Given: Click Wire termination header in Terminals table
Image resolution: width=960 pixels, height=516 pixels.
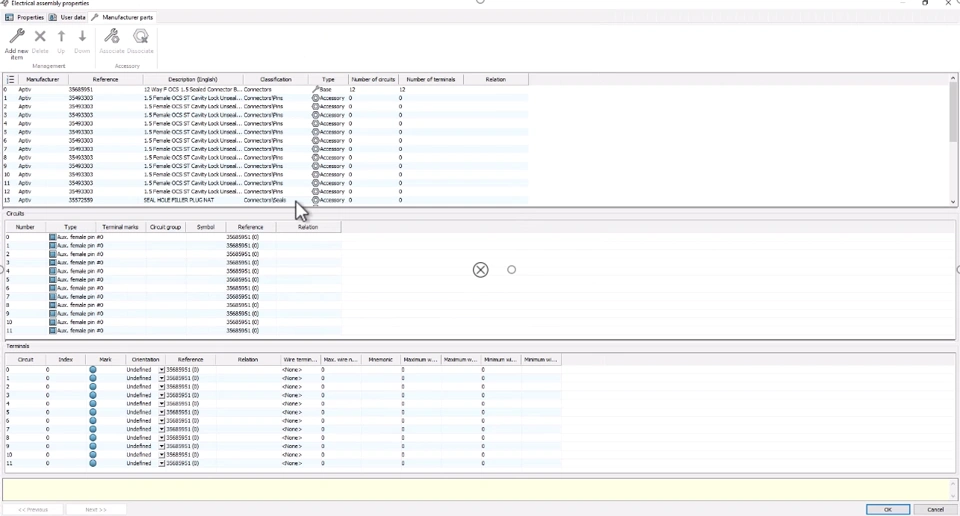Looking at the screenshot, I should (x=300, y=360).
